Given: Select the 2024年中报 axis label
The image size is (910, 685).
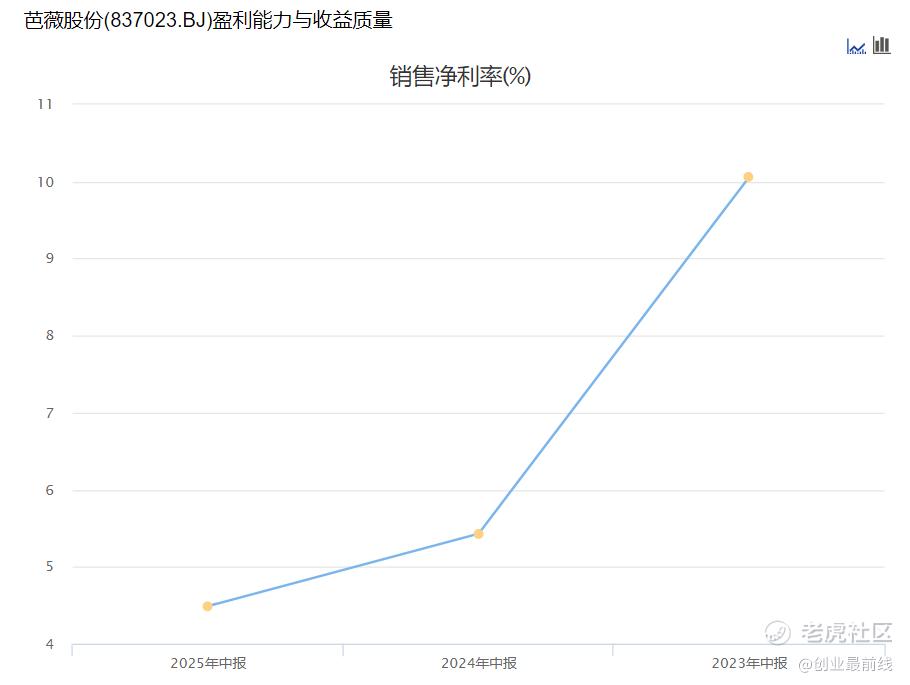Looking at the screenshot, I should [479, 663].
